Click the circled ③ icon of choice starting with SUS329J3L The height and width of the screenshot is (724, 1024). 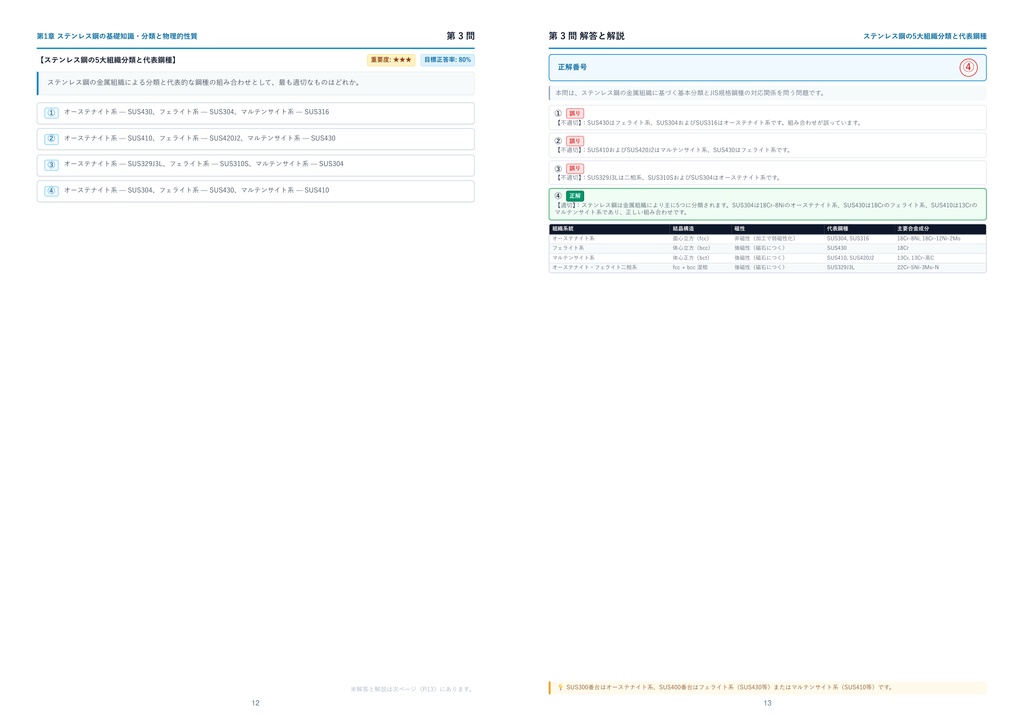(52, 165)
